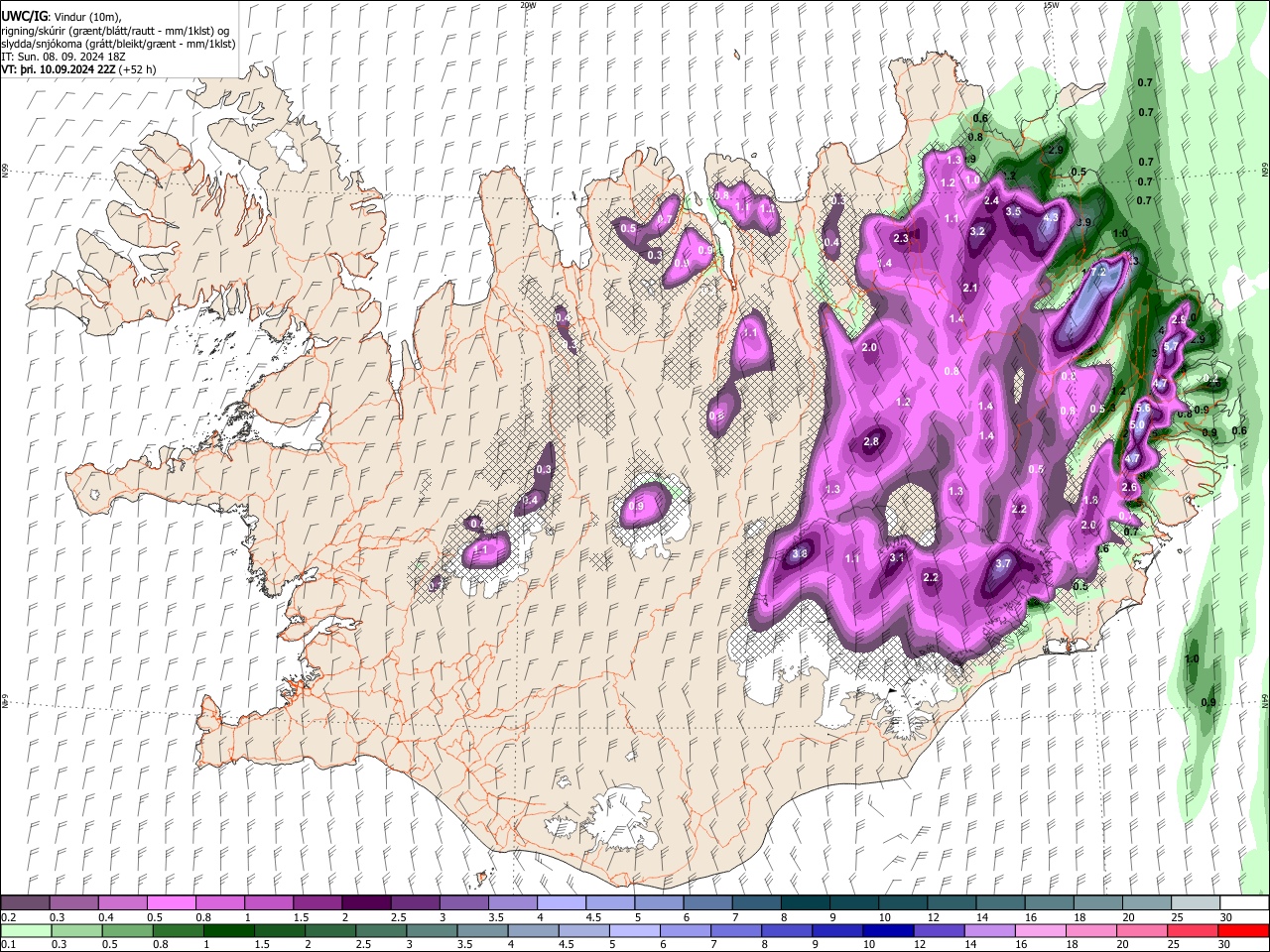Click the 3.7 snowfall value on the map
This screenshot has width=1270, height=952.
point(1002,564)
